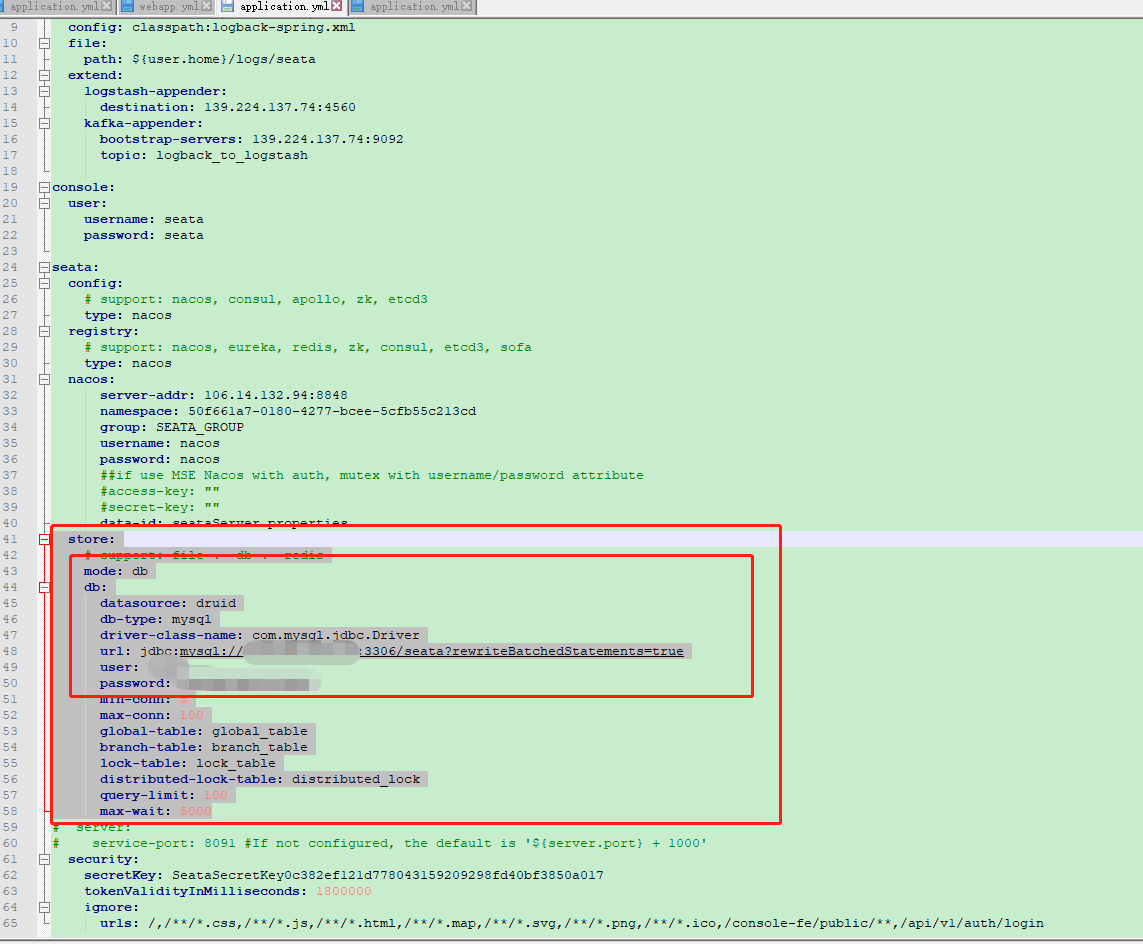Click the '#access-key' comment line
The height and width of the screenshot is (944, 1143).
(160, 491)
